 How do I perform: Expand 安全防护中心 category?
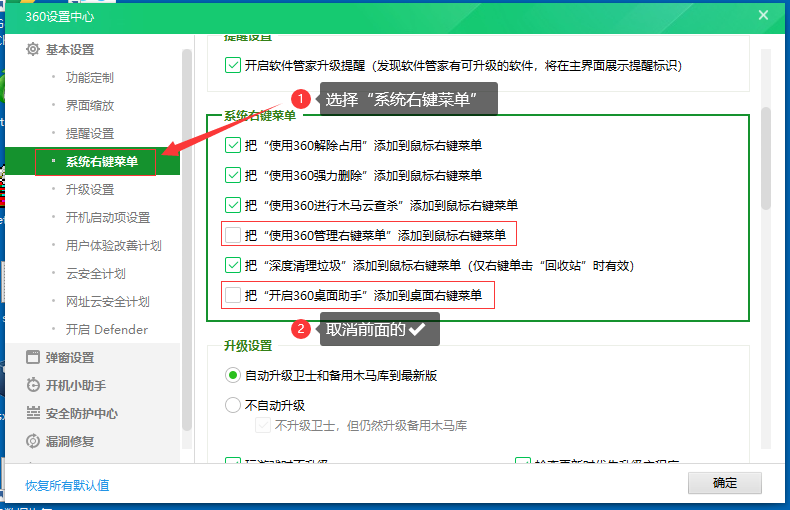click(x=82, y=413)
